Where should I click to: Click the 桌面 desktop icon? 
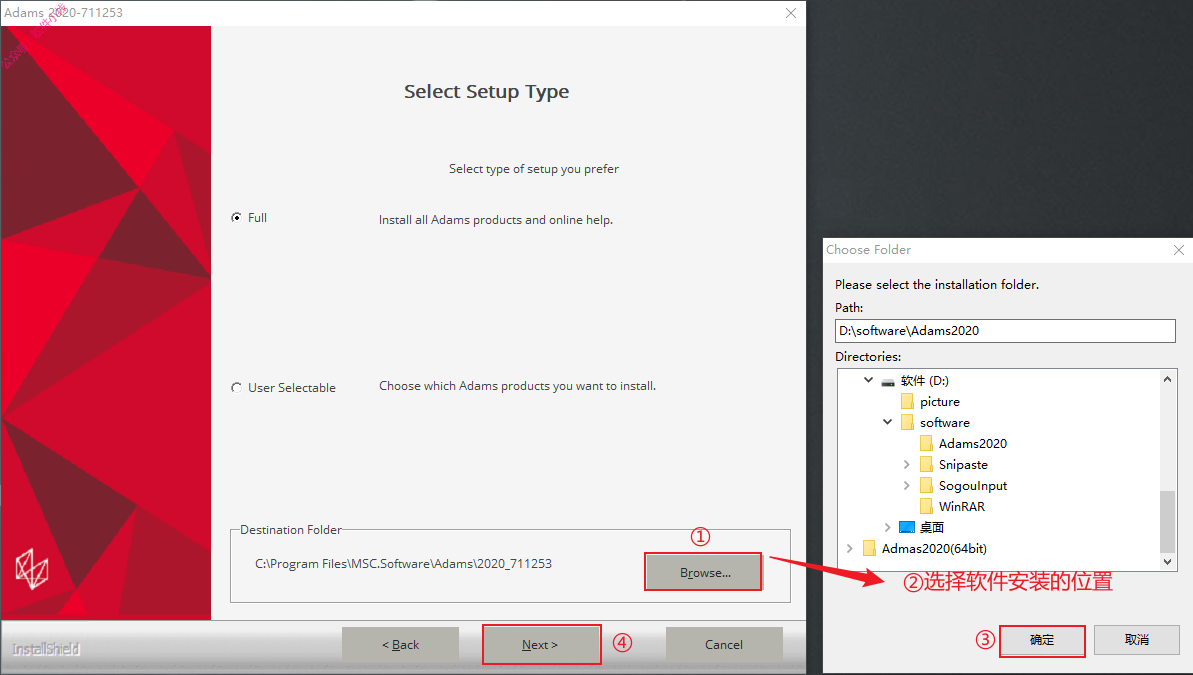tap(907, 527)
